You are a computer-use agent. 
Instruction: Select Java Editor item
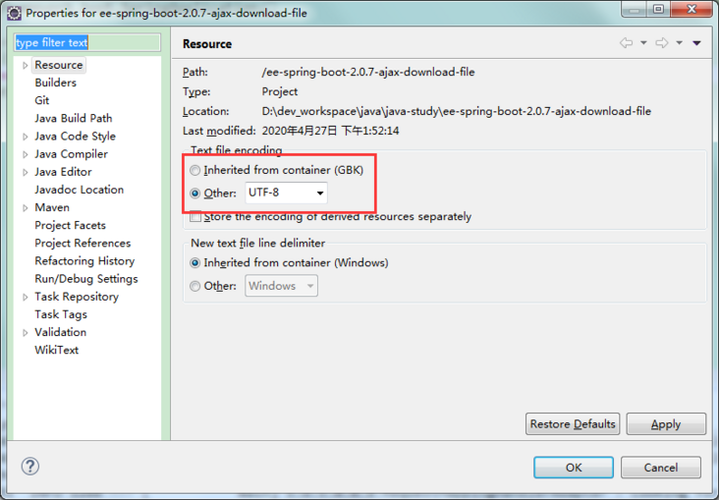[63, 172]
